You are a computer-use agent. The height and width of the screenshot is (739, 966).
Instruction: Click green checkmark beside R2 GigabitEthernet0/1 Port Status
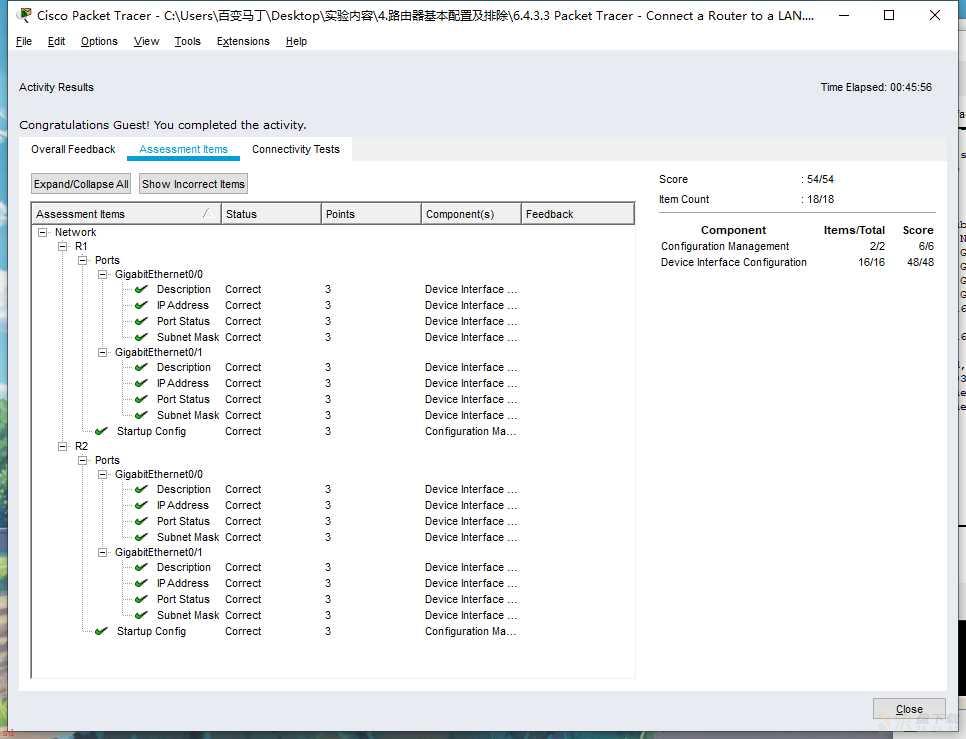tap(141, 599)
